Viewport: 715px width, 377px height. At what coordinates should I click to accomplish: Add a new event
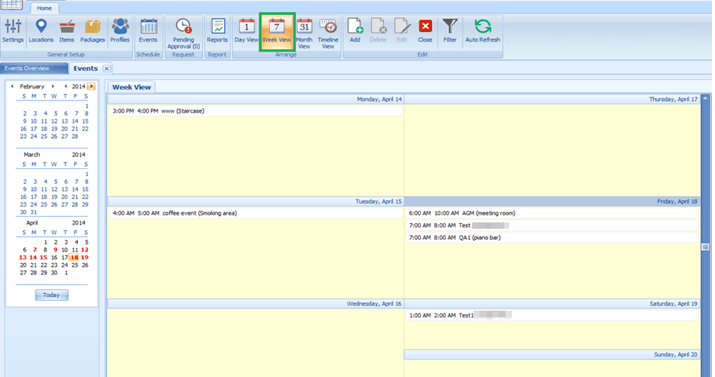coord(355,31)
